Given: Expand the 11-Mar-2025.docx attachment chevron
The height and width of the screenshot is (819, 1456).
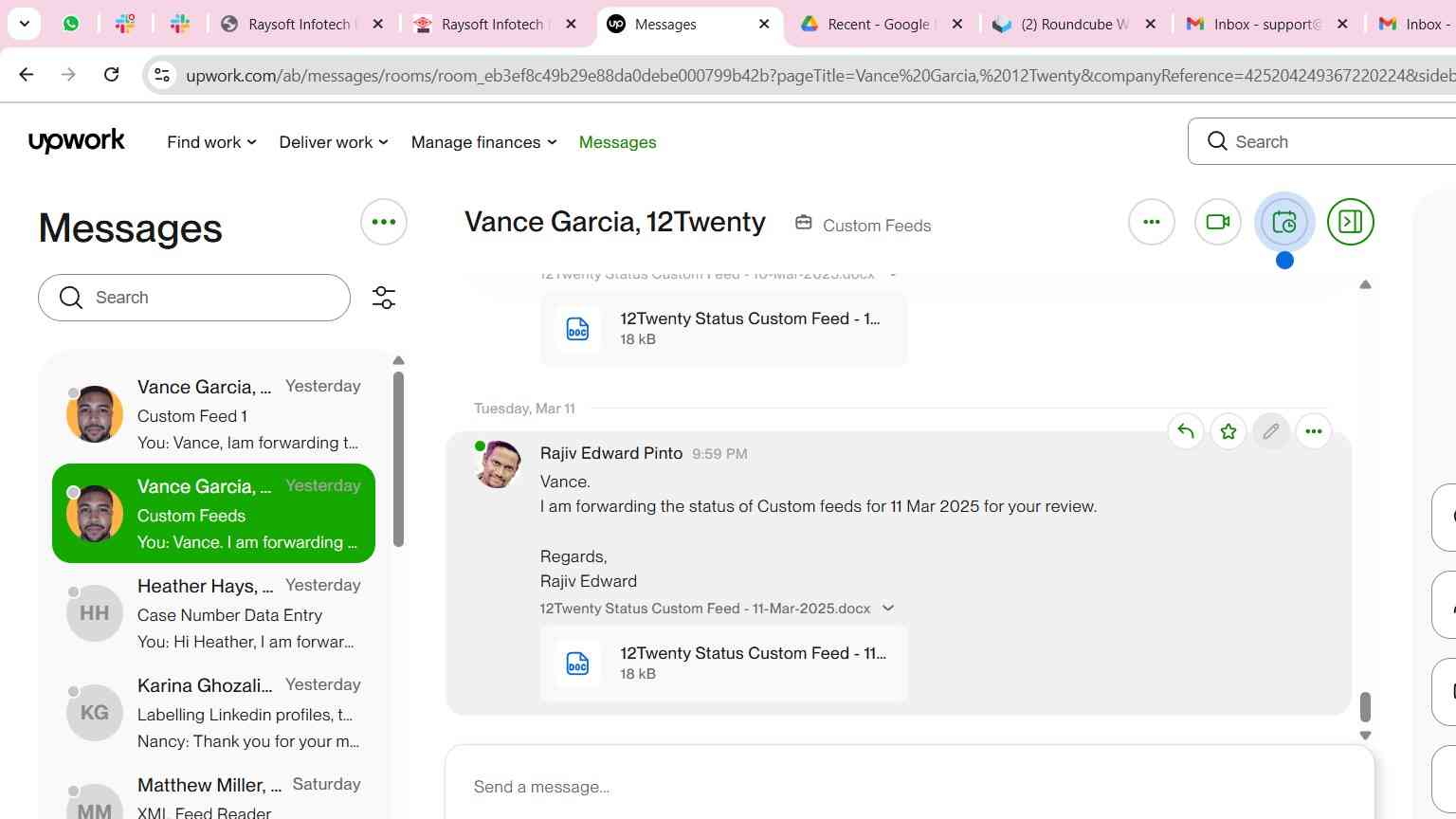Looking at the screenshot, I should [888, 609].
